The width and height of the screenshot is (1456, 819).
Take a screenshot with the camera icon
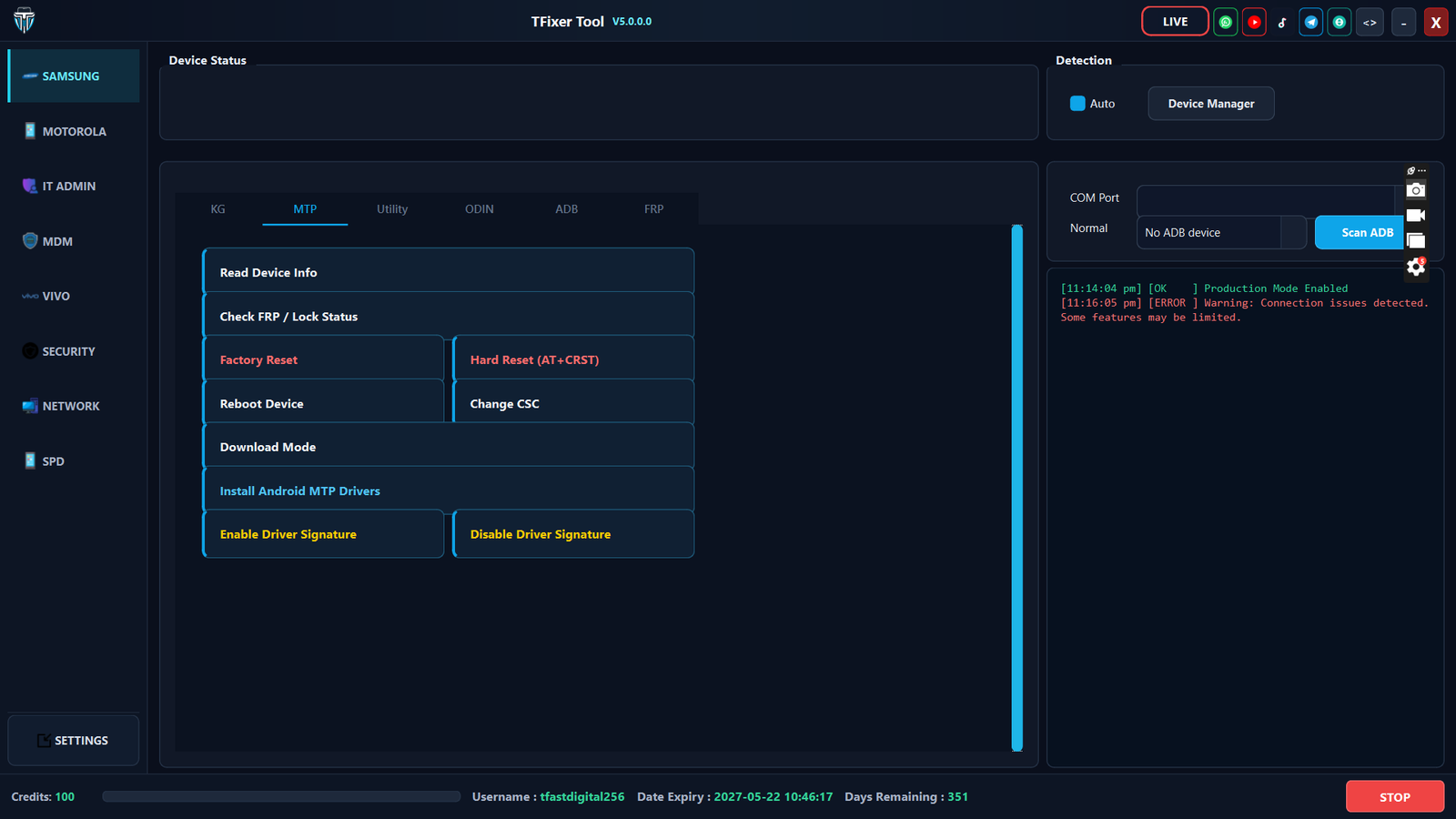pos(1416,190)
